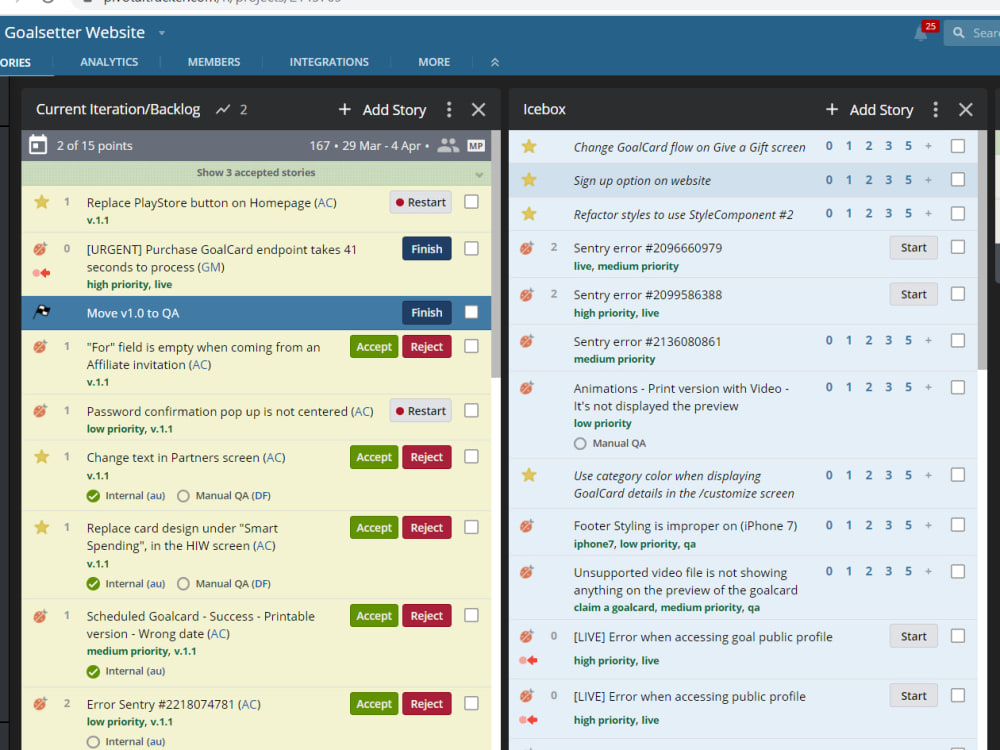Screen dimensions: 1000x750
Task: Select checkbox for Move v1.0 to QA
Action: [x=471, y=312]
